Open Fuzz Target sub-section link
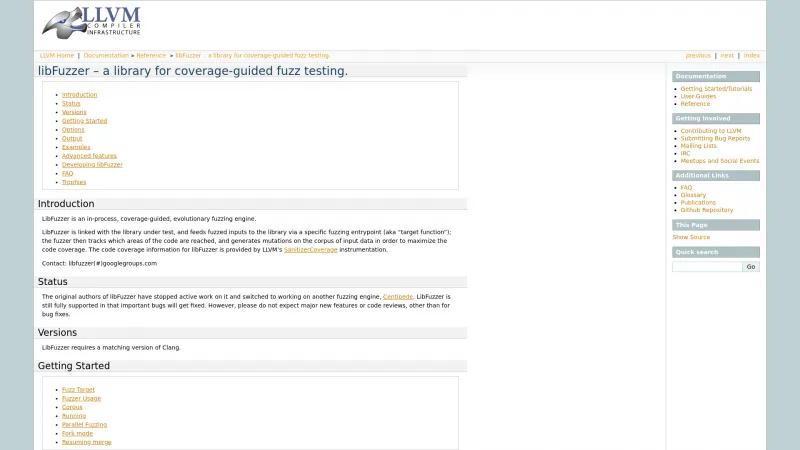The image size is (800, 450). click(78, 390)
